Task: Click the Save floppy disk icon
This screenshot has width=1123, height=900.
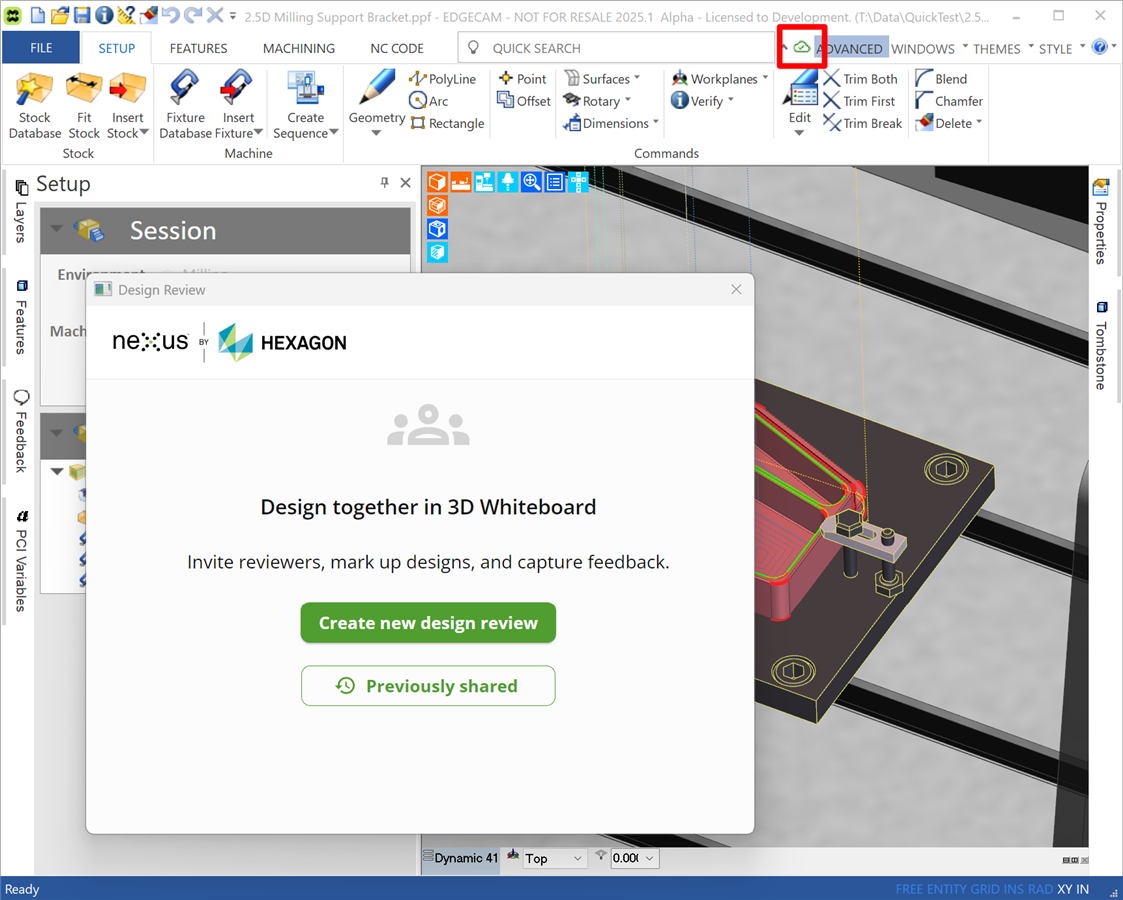Action: click(x=82, y=15)
